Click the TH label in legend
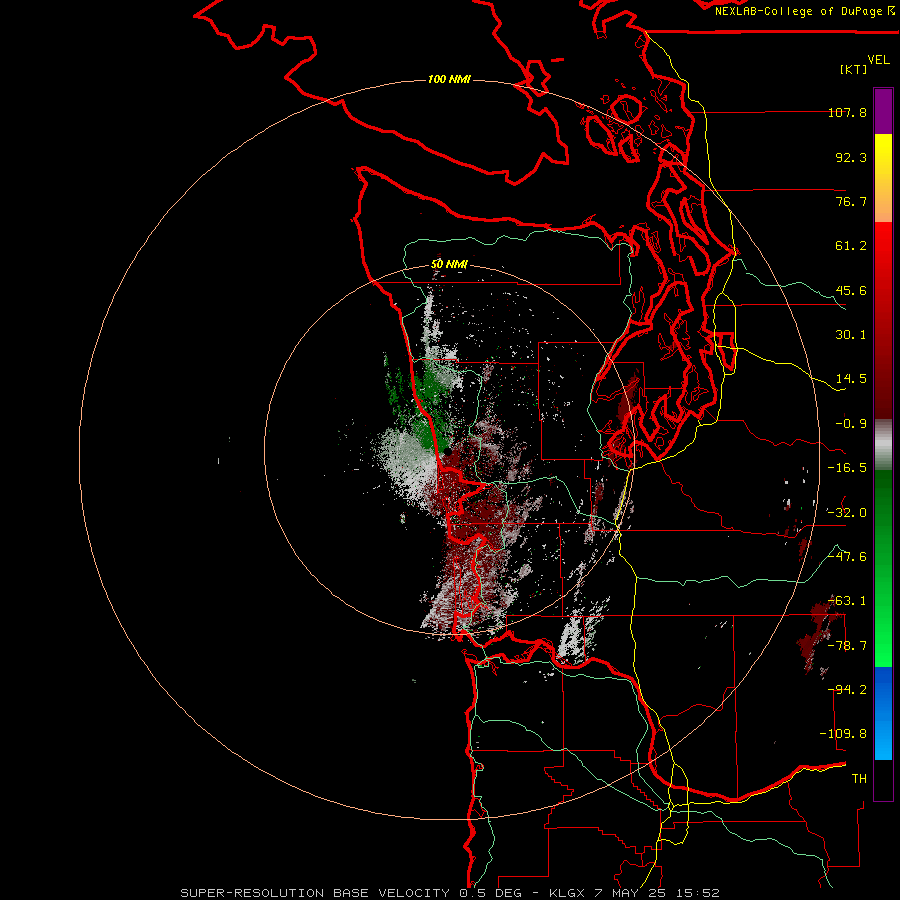Image resolution: width=900 pixels, height=900 pixels. [859, 779]
